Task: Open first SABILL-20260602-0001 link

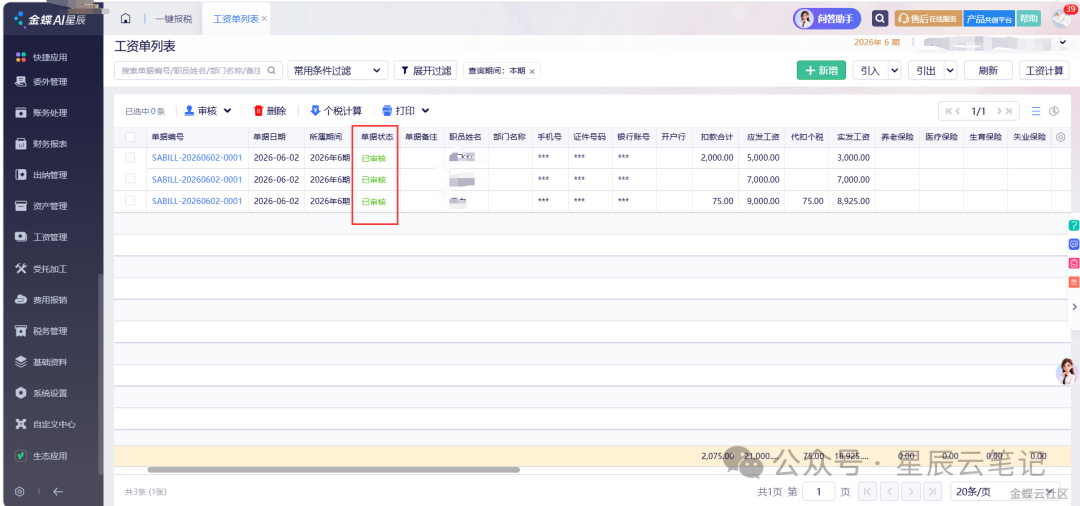Action: point(197,158)
